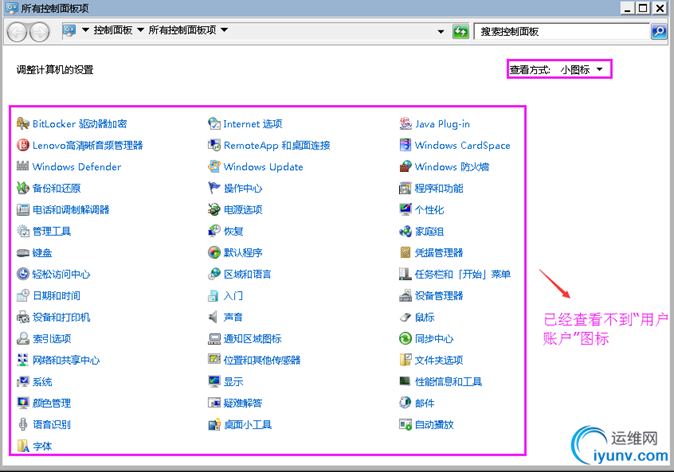Open the 恢复 icon
This screenshot has height=472, width=674.
click(x=214, y=231)
